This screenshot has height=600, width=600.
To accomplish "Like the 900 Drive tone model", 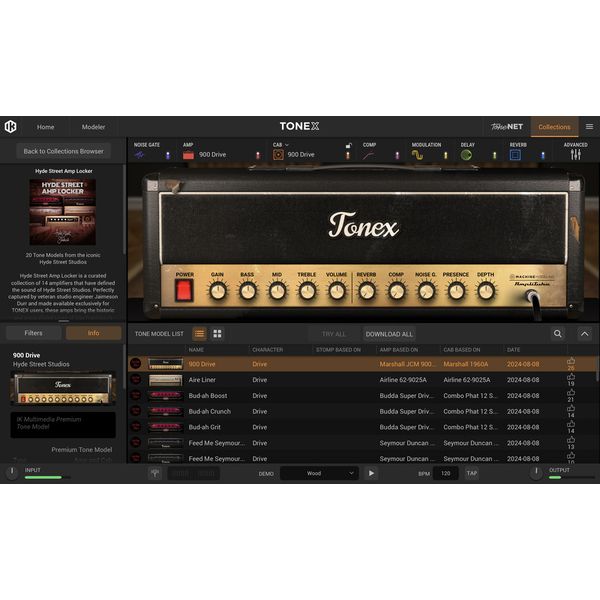I will tap(571, 361).
